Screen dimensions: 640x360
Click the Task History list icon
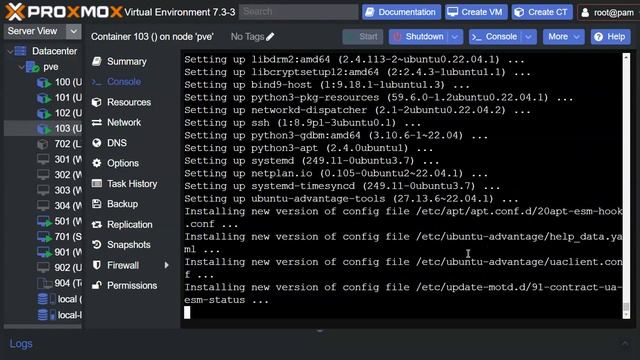tap(97, 183)
